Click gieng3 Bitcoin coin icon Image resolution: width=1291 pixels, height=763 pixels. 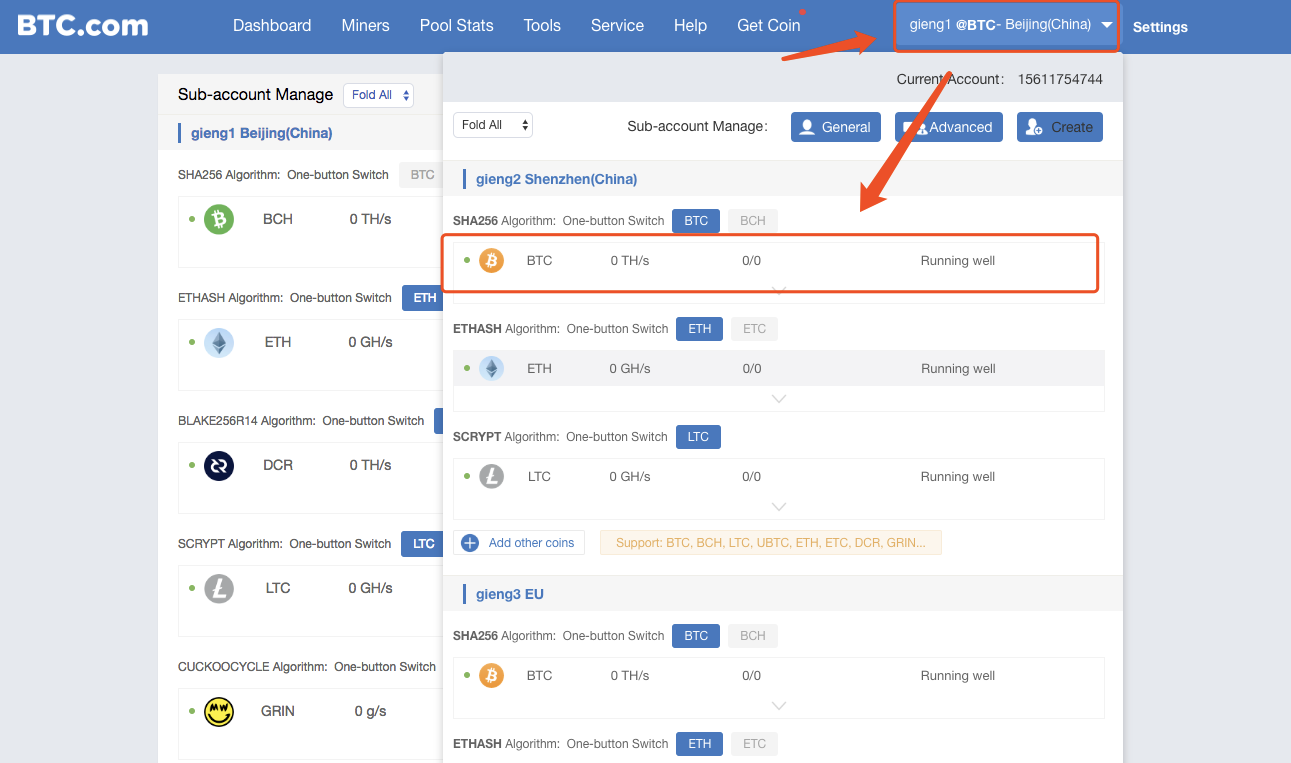491,676
